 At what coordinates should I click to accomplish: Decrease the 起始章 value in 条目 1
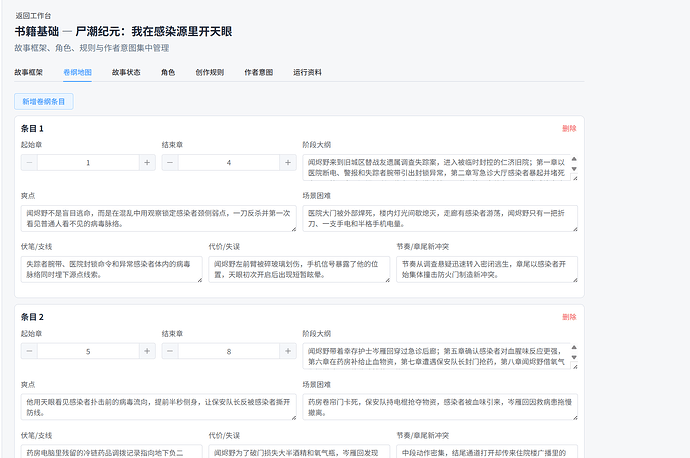tap(29, 163)
